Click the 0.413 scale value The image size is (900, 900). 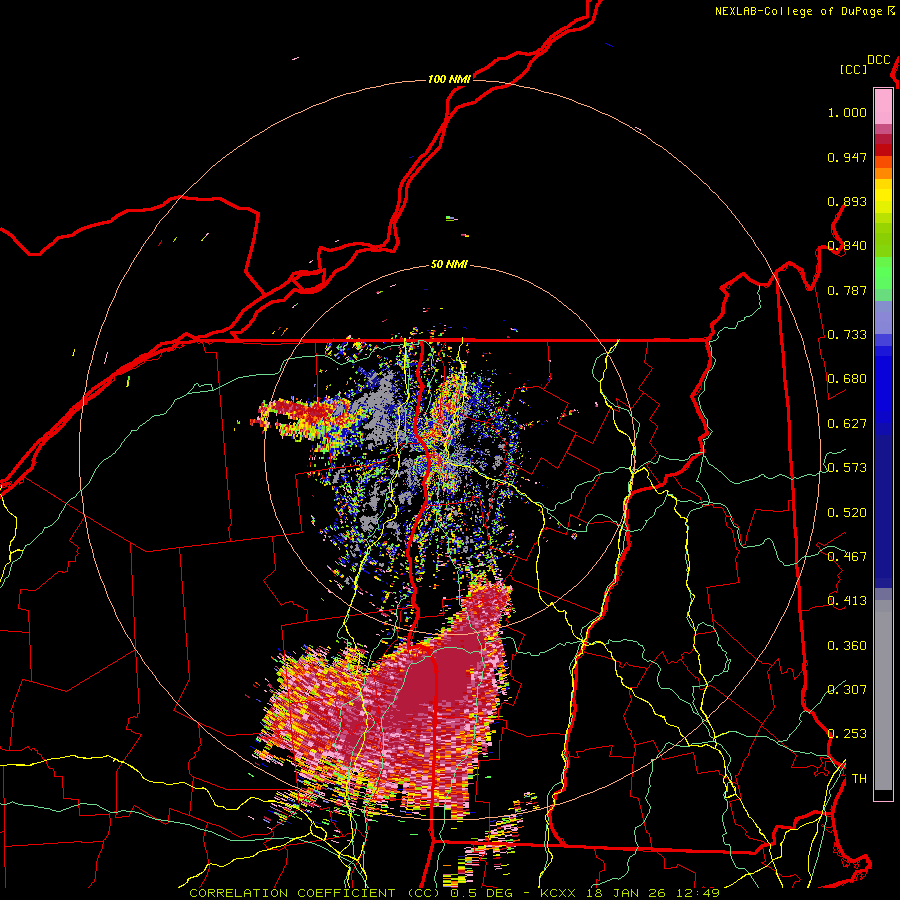(847, 601)
